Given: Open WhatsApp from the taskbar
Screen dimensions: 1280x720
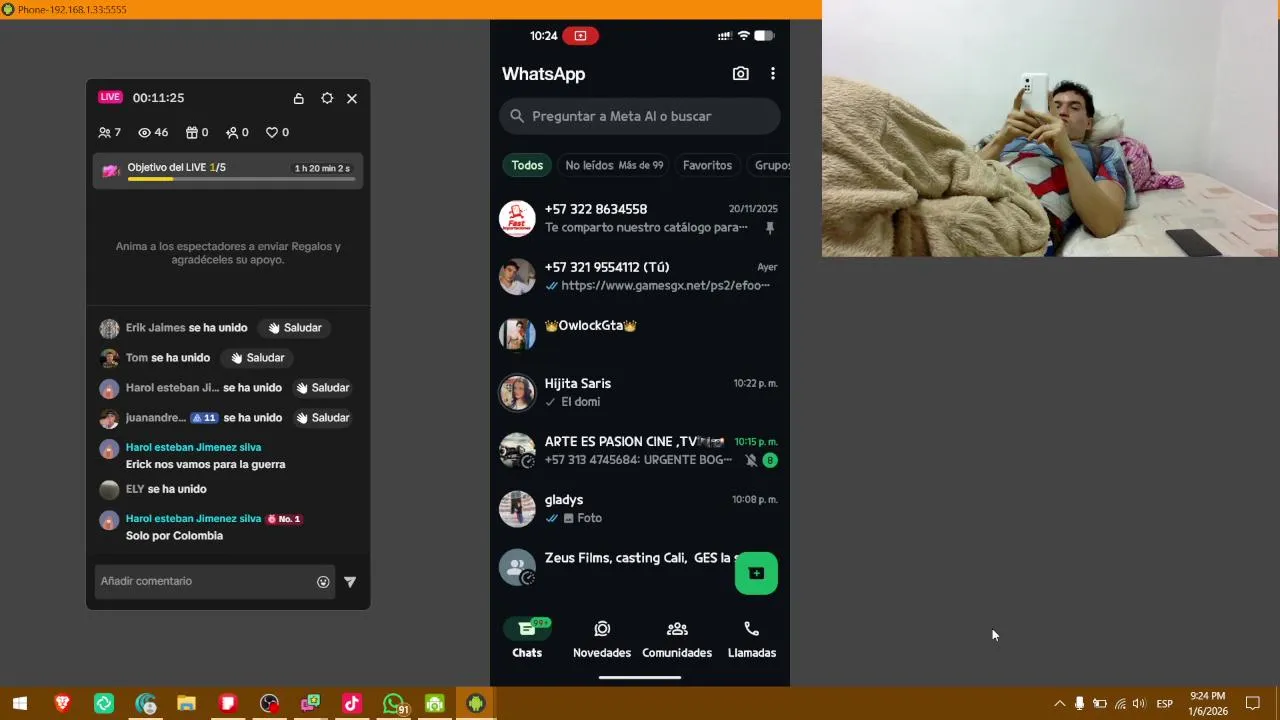Looking at the screenshot, I should pos(395,704).
